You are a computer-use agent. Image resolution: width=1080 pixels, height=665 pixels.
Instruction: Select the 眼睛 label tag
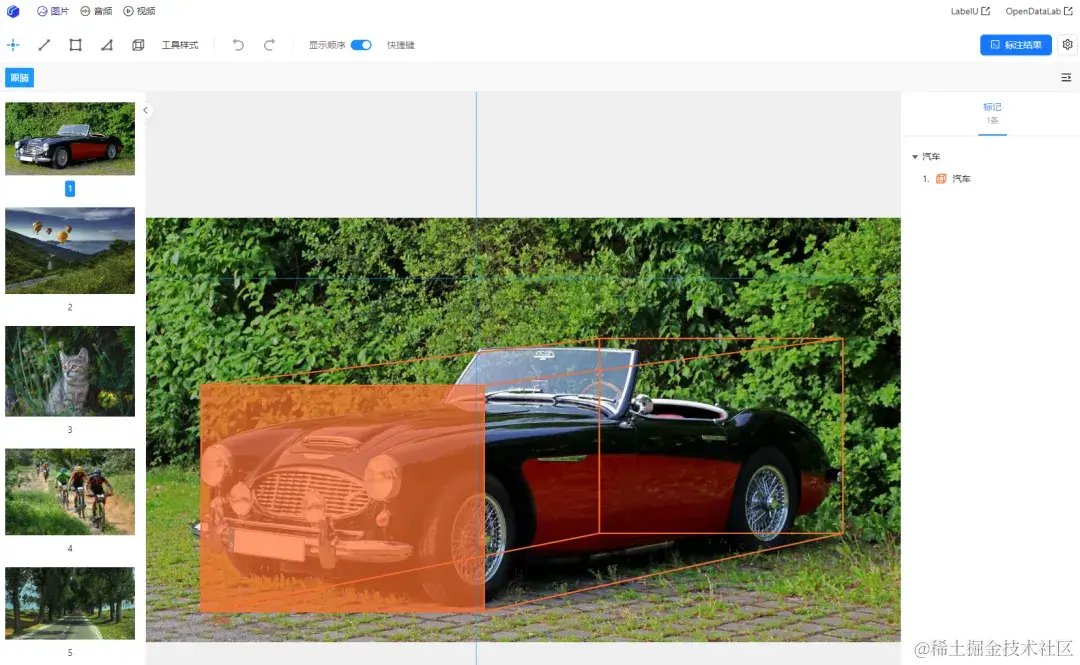tap(19, 77)
